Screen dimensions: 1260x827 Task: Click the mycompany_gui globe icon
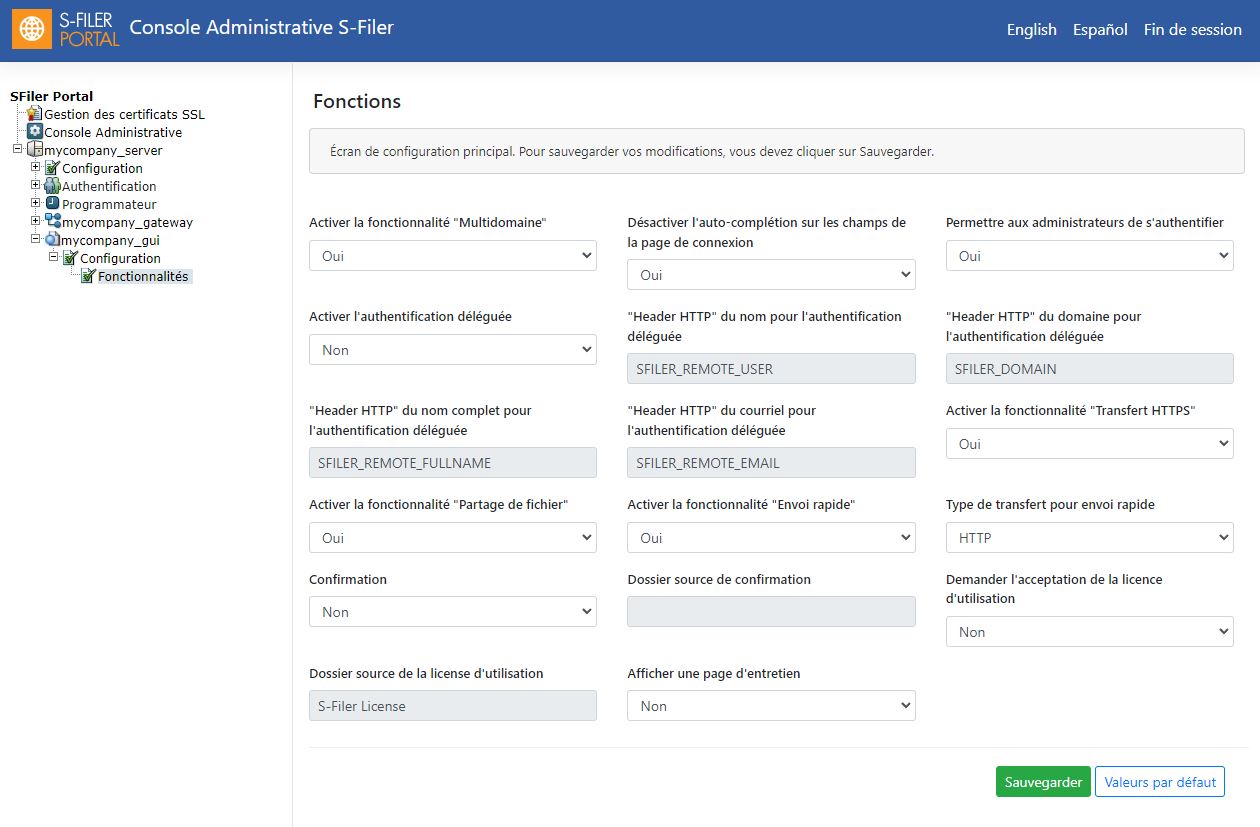(53, 240)
